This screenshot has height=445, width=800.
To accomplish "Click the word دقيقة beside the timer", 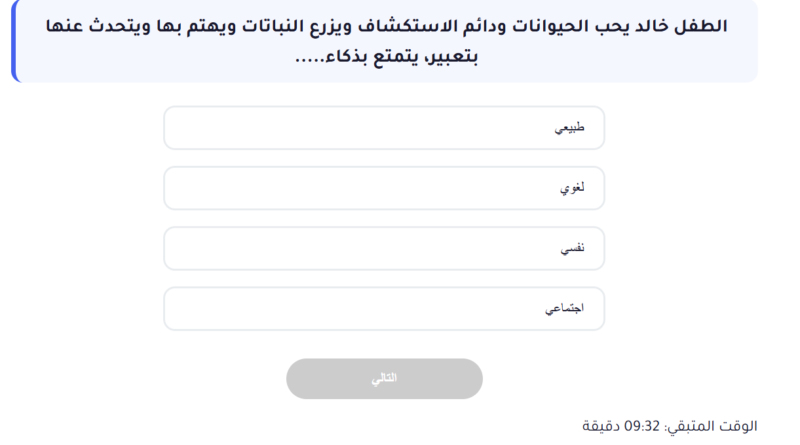I will (x=602, y=426).
